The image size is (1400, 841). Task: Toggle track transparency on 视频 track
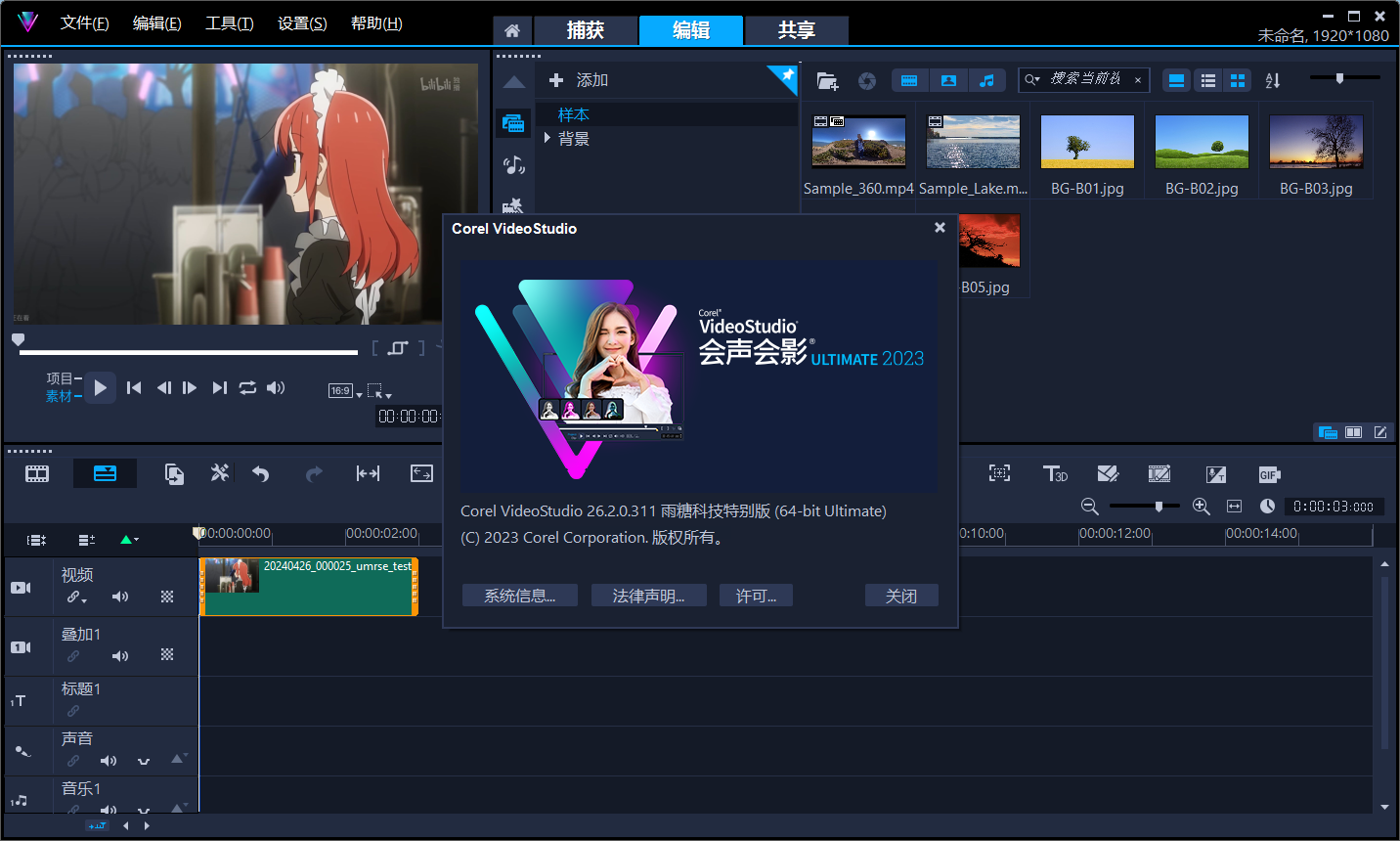[167, 597]
